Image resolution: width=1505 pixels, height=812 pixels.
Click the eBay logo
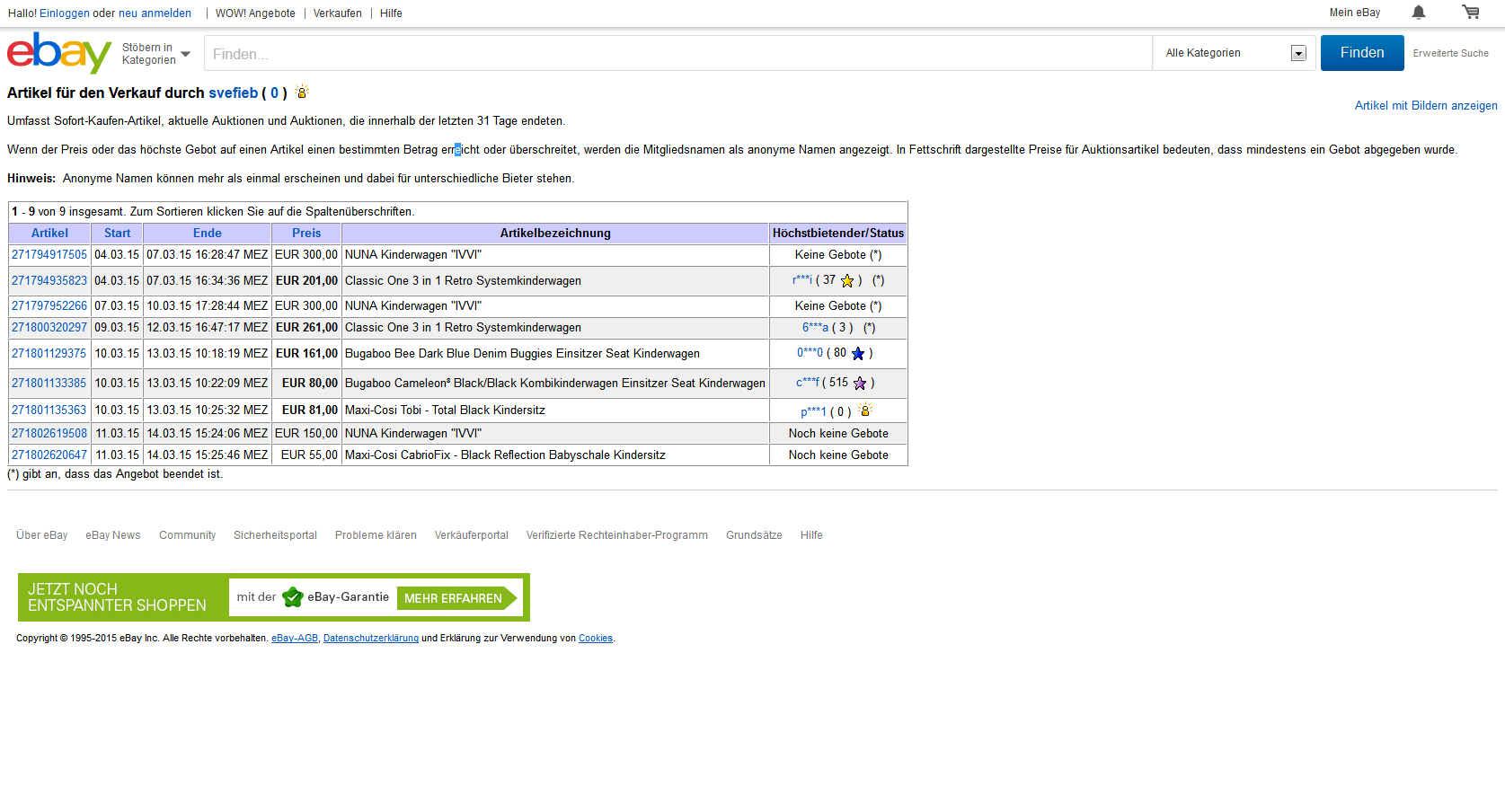coord(59,53)
